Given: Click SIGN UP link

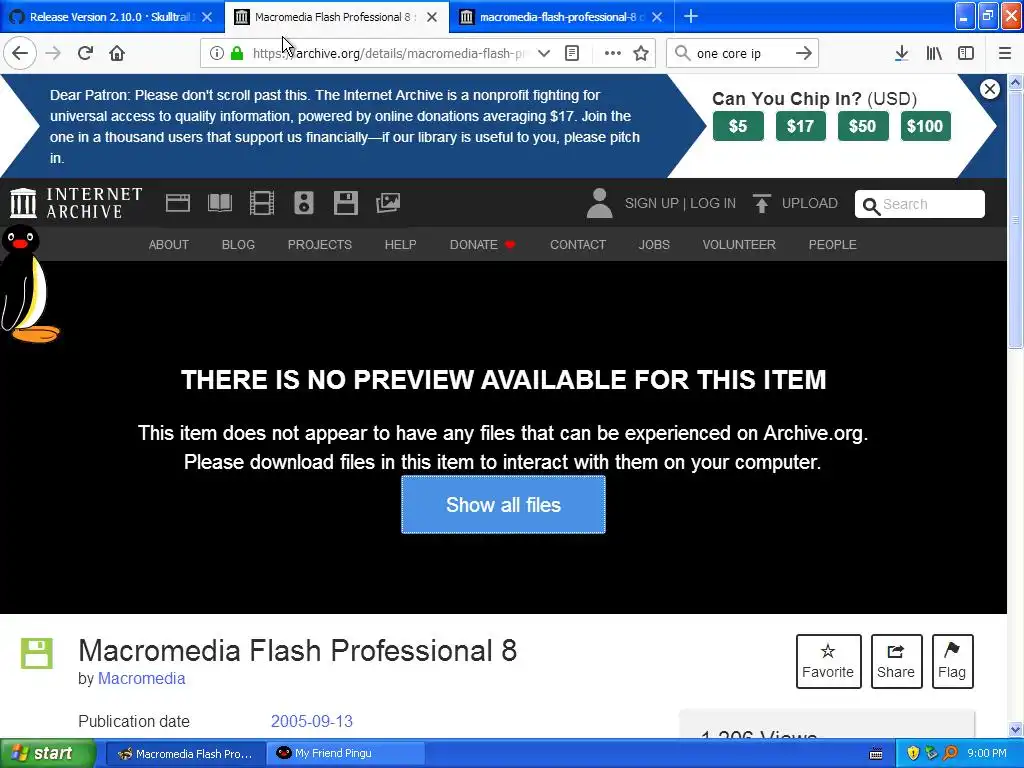Looking at the screenshot, I should [652, 203].
